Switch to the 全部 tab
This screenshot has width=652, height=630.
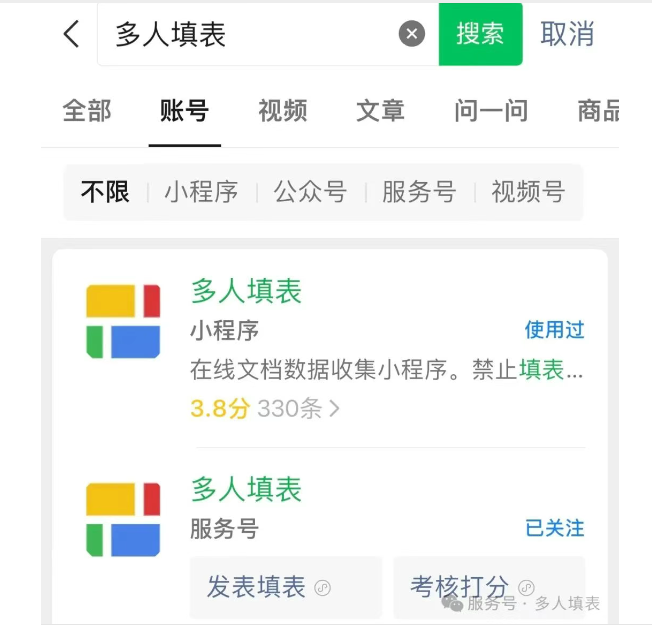tap(87, 111)
